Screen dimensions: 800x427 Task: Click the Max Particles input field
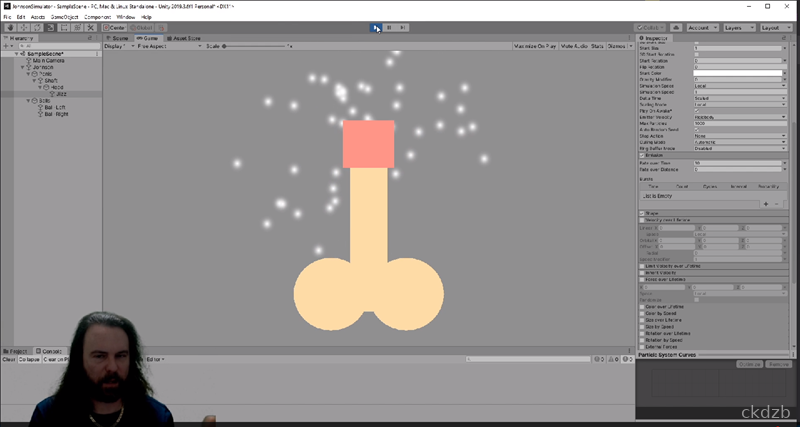pyautogui.click(x=740, y=123)
